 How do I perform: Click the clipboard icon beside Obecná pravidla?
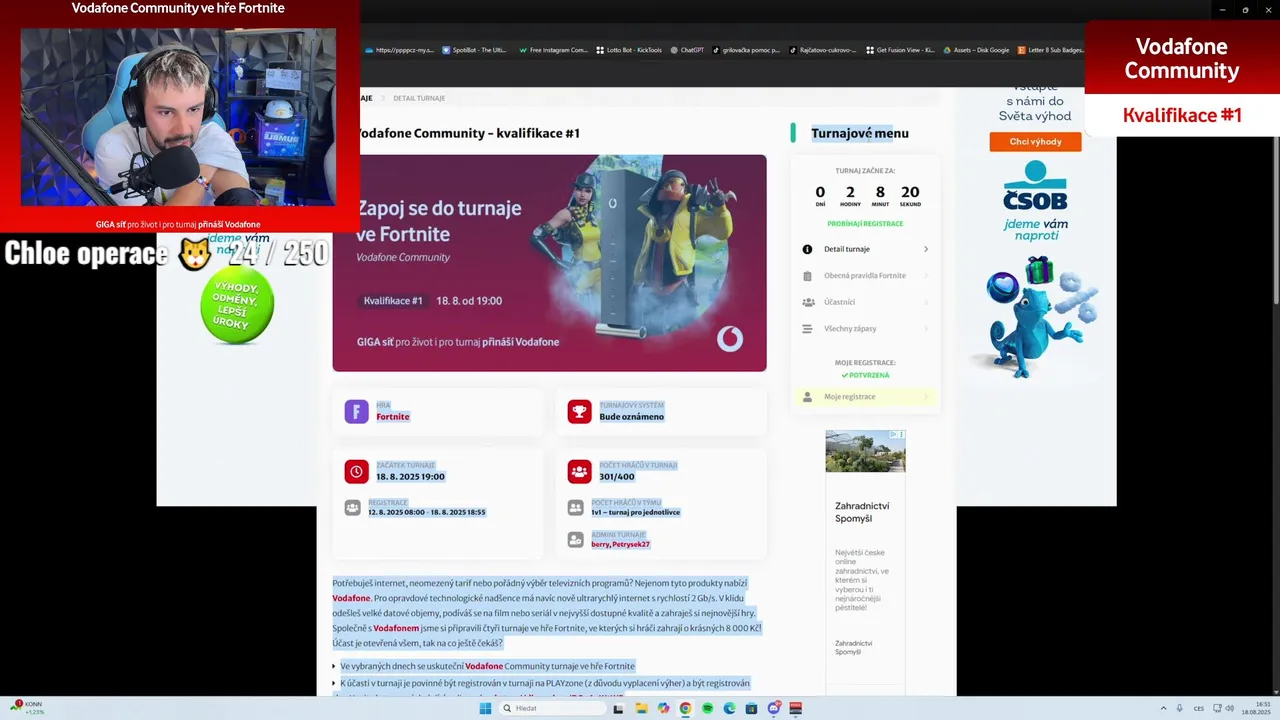pyautogui.click(x=807, y=275)
